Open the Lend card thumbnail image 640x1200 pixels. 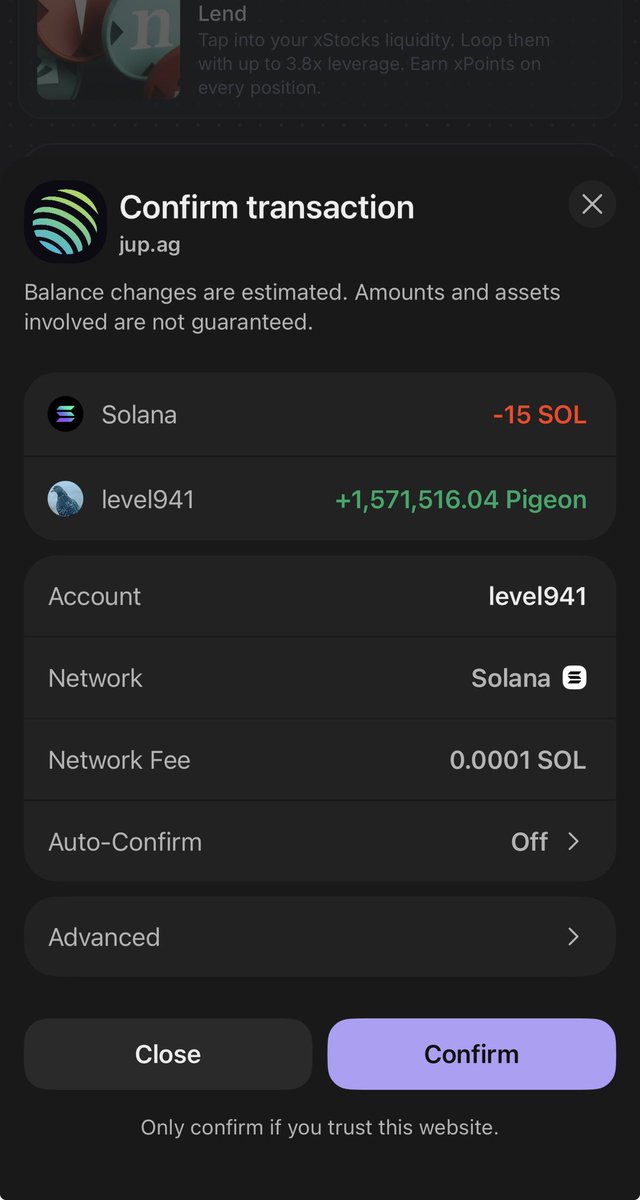click(108, 50)
